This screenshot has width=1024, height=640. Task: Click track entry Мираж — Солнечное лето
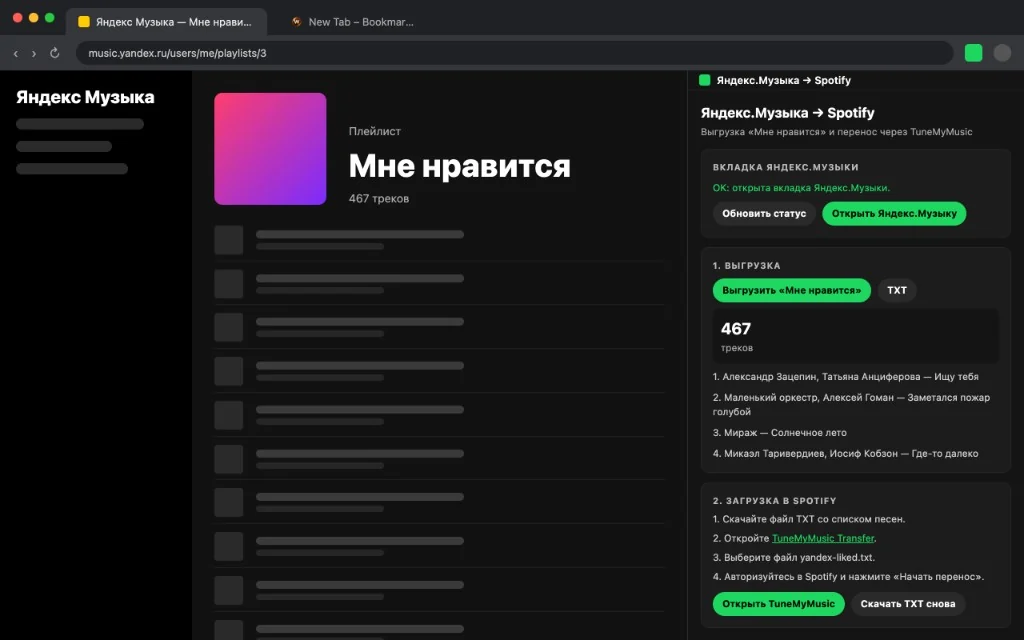coord(780,433)
